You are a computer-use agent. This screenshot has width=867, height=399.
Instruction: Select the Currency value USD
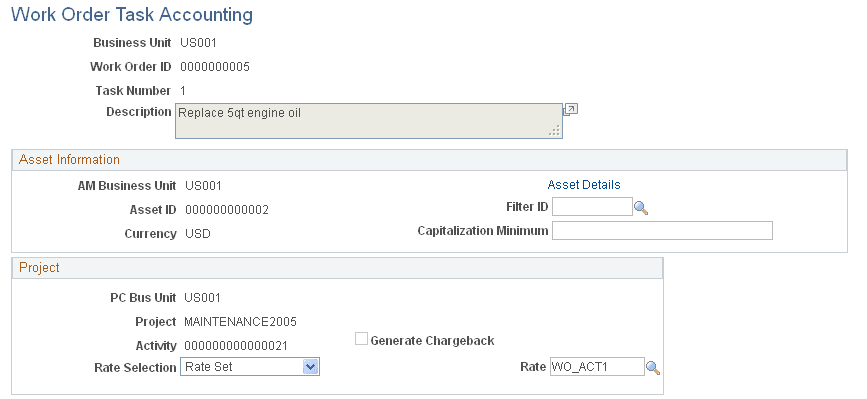(198, 234)
